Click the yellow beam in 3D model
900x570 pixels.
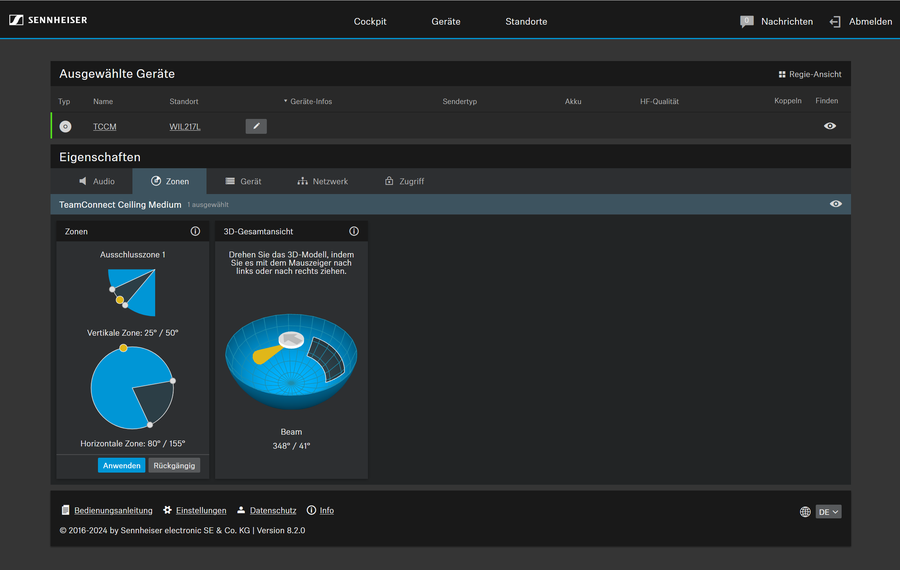pos(266,354)
